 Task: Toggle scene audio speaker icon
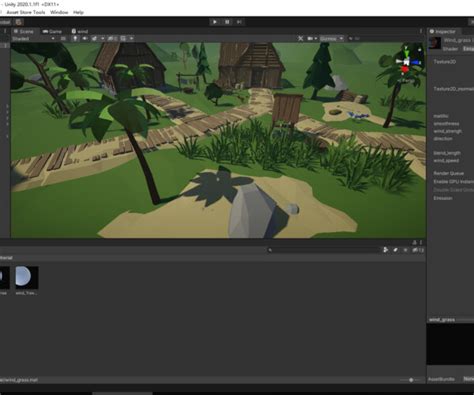(85, 39)
